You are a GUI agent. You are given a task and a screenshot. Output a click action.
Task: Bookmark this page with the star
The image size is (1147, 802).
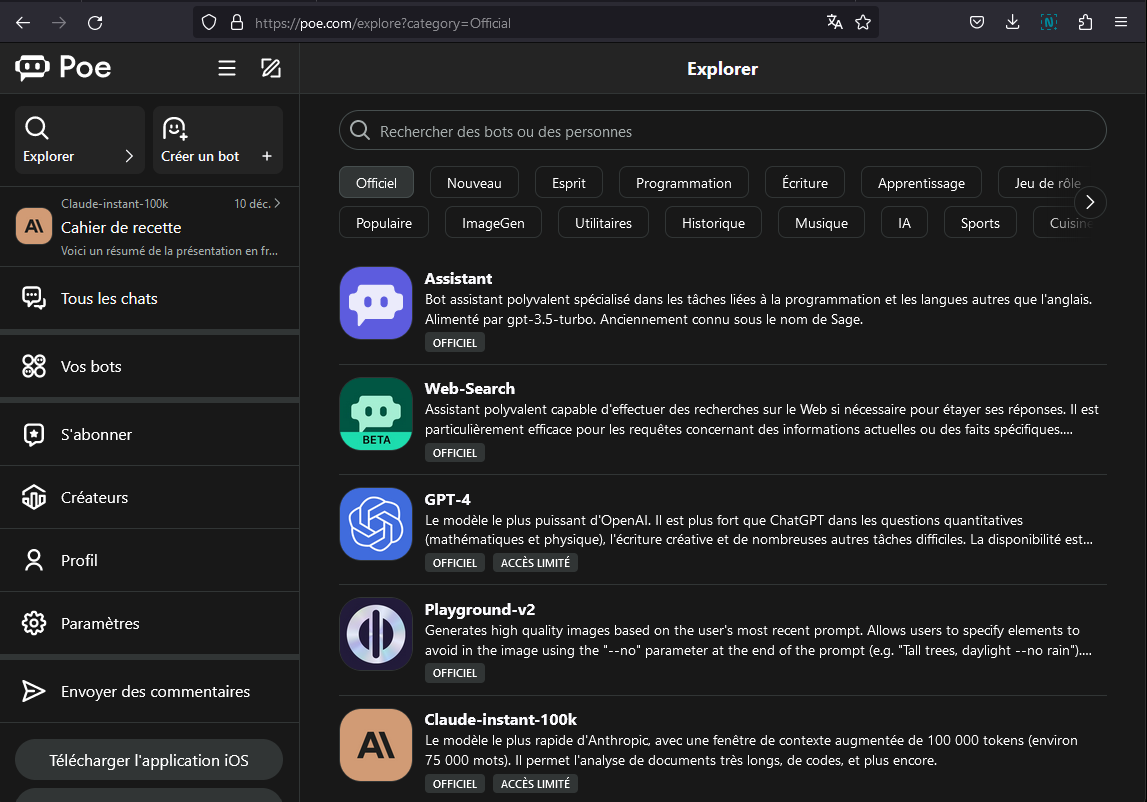pyautogui.click(x=863, y=23)
